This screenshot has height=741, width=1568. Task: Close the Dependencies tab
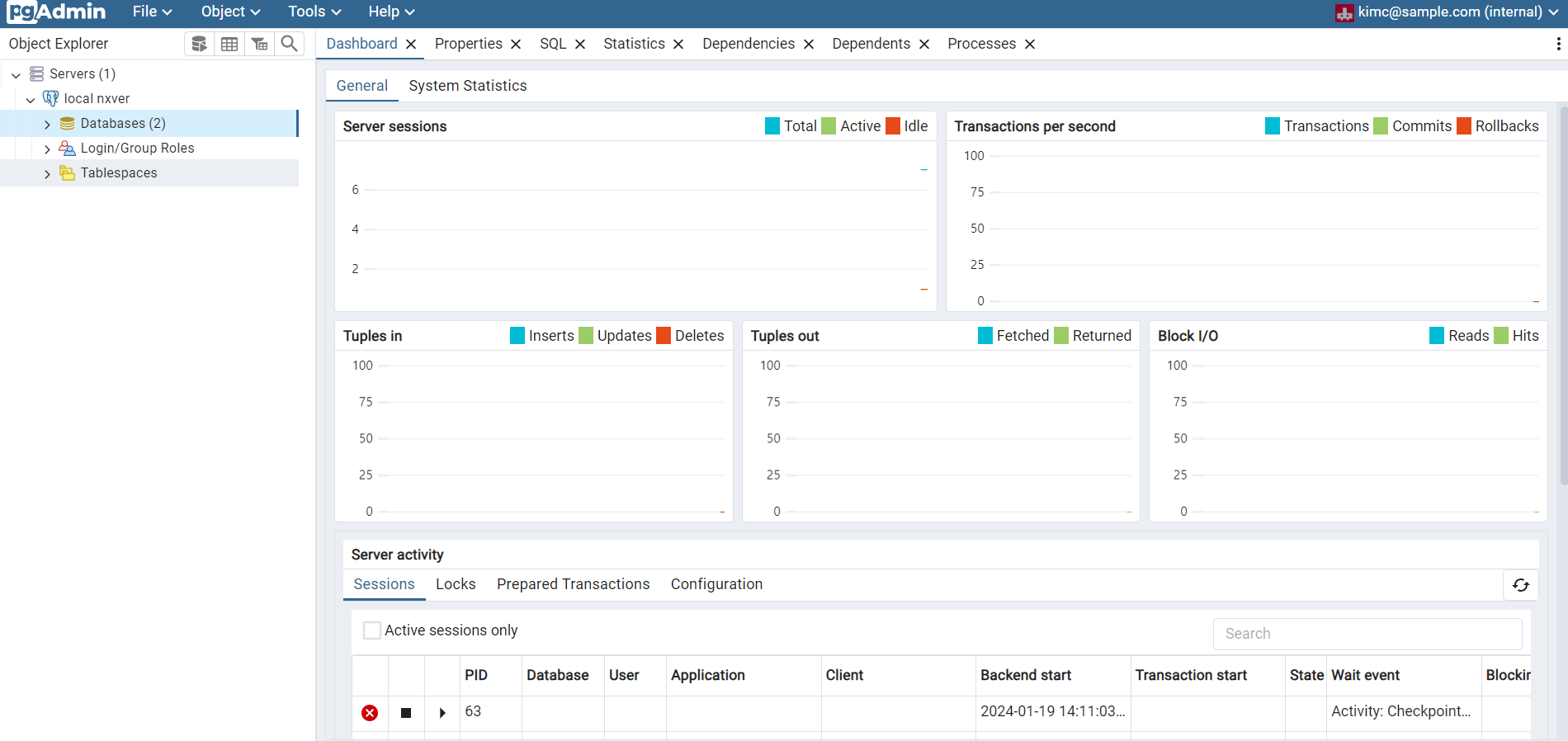click(809, 45)
